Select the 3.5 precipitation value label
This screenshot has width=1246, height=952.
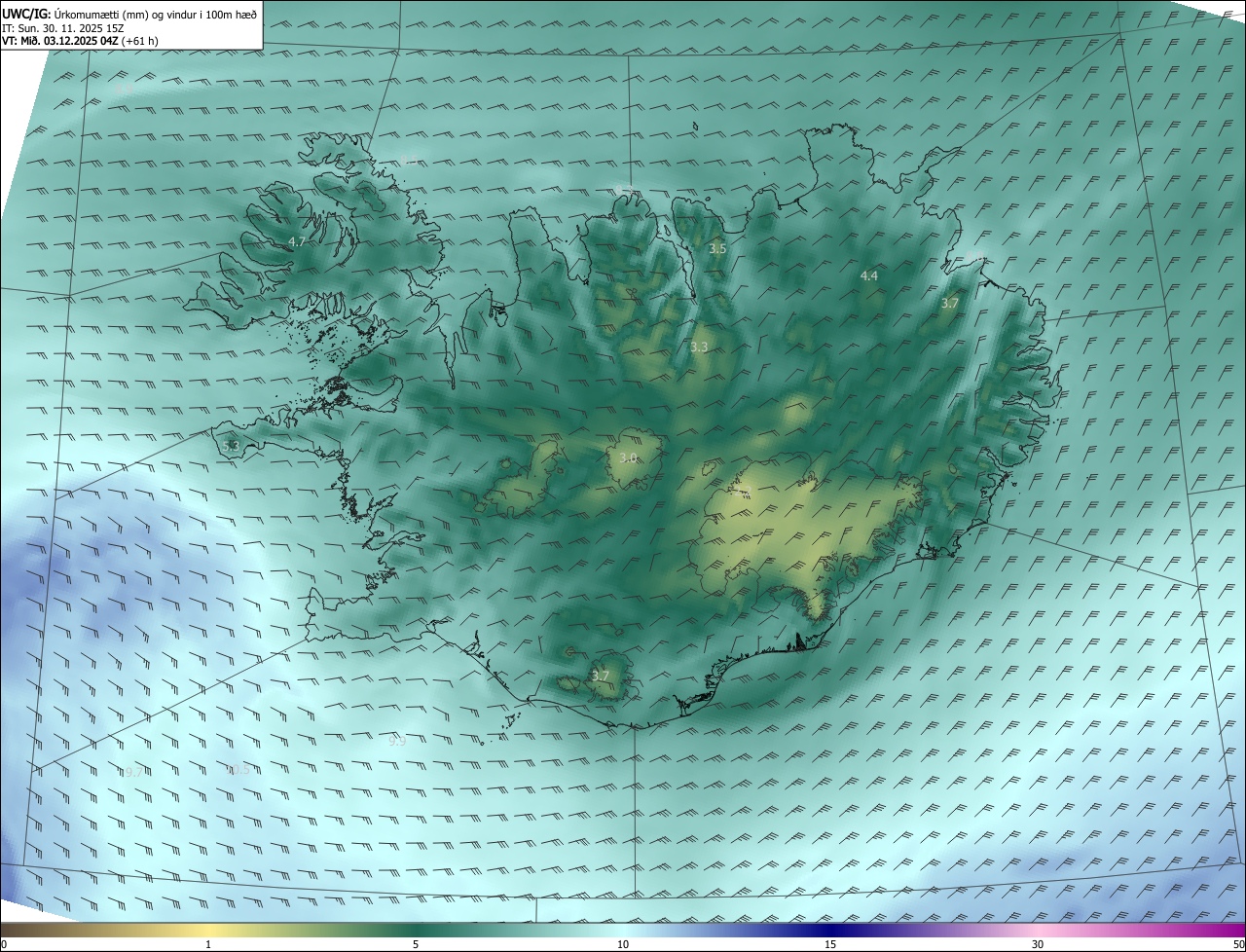717,249
